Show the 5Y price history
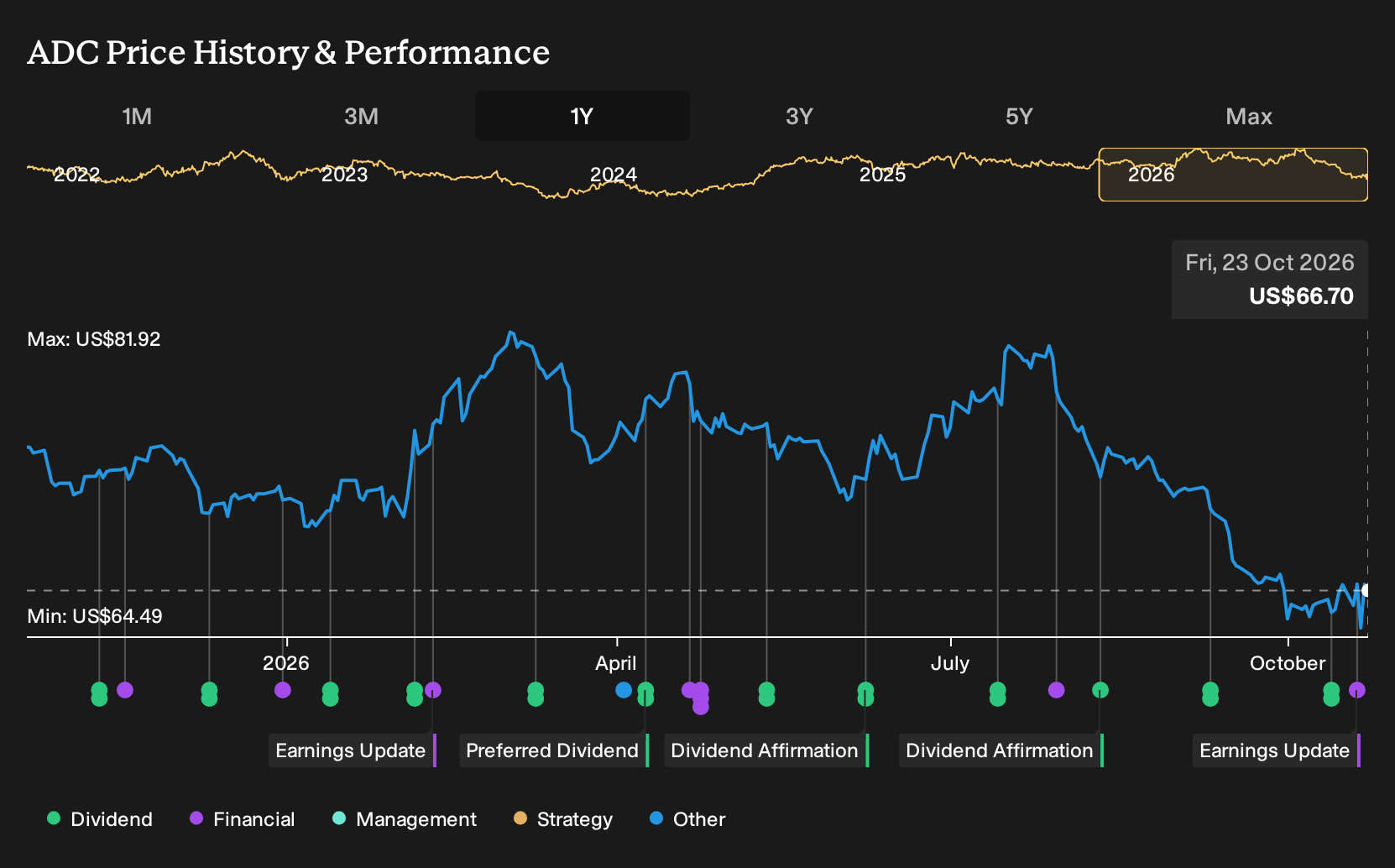1395x868 pixels. click(1019, 116)
